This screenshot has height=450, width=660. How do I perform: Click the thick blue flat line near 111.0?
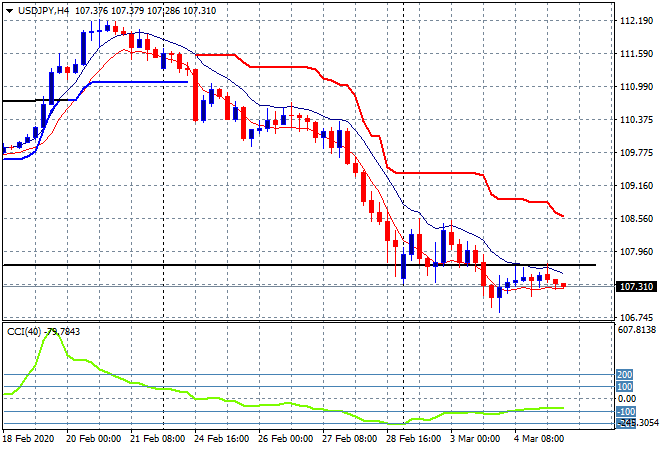click(x=139, y=82)
